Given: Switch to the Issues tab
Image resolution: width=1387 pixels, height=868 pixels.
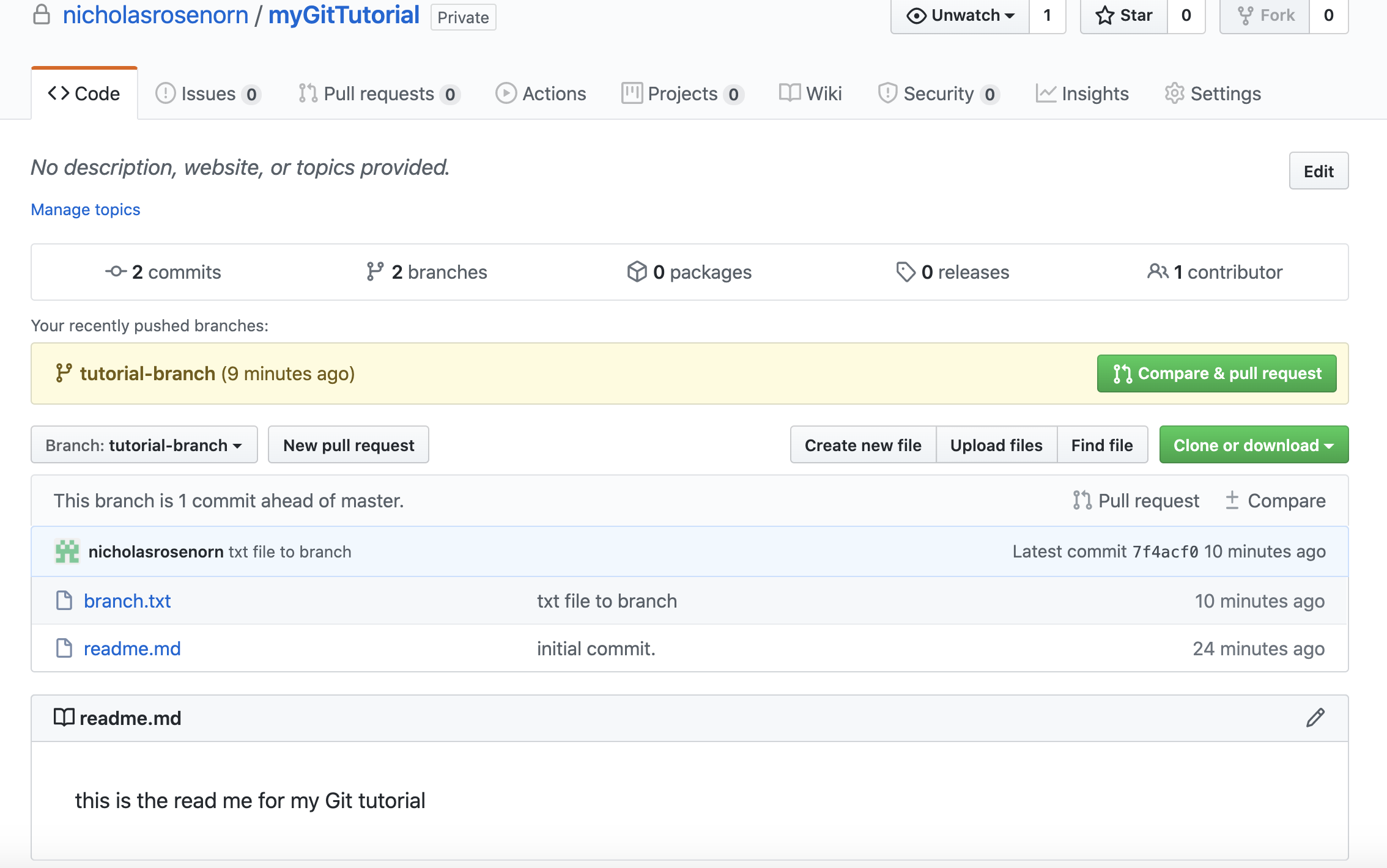Looking at the screenshot, I should click(208, 94).
